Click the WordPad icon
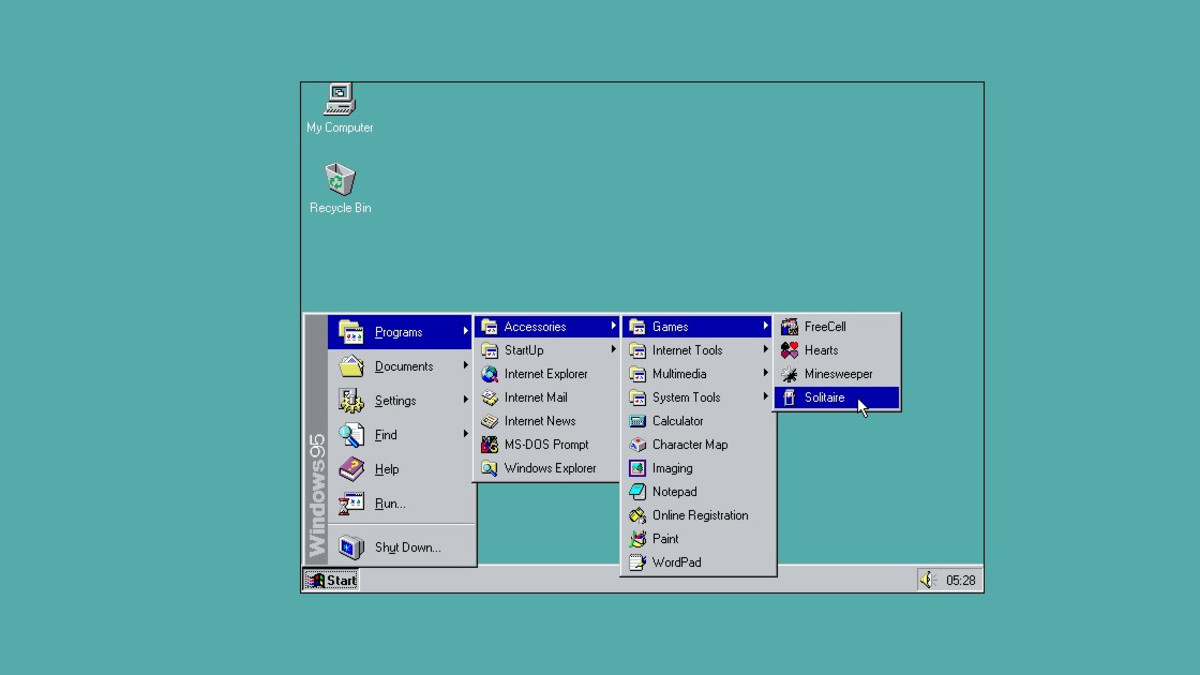This screenshot has height=675, width=1200. (637, 562)
